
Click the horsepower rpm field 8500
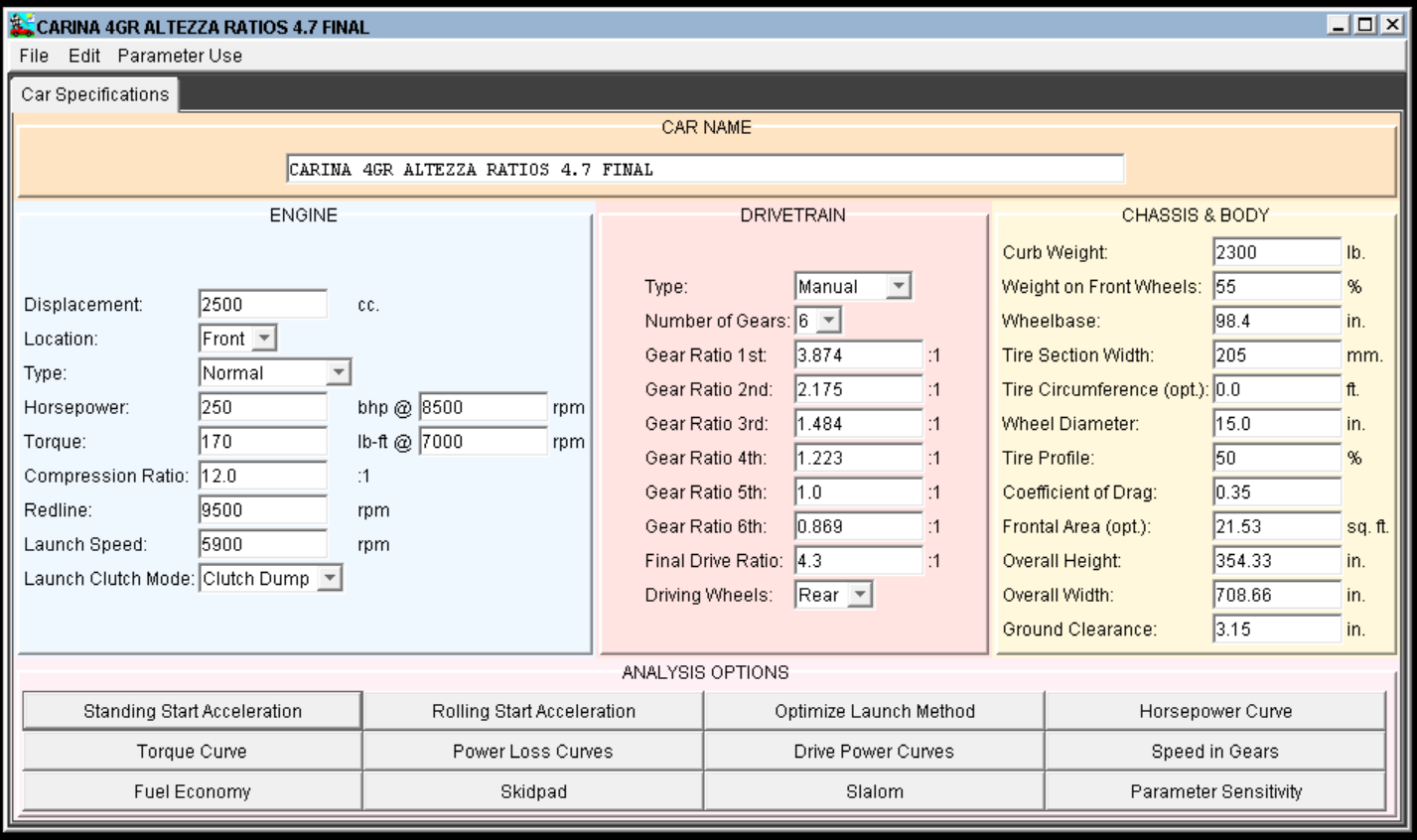click(x=483, y=407)
